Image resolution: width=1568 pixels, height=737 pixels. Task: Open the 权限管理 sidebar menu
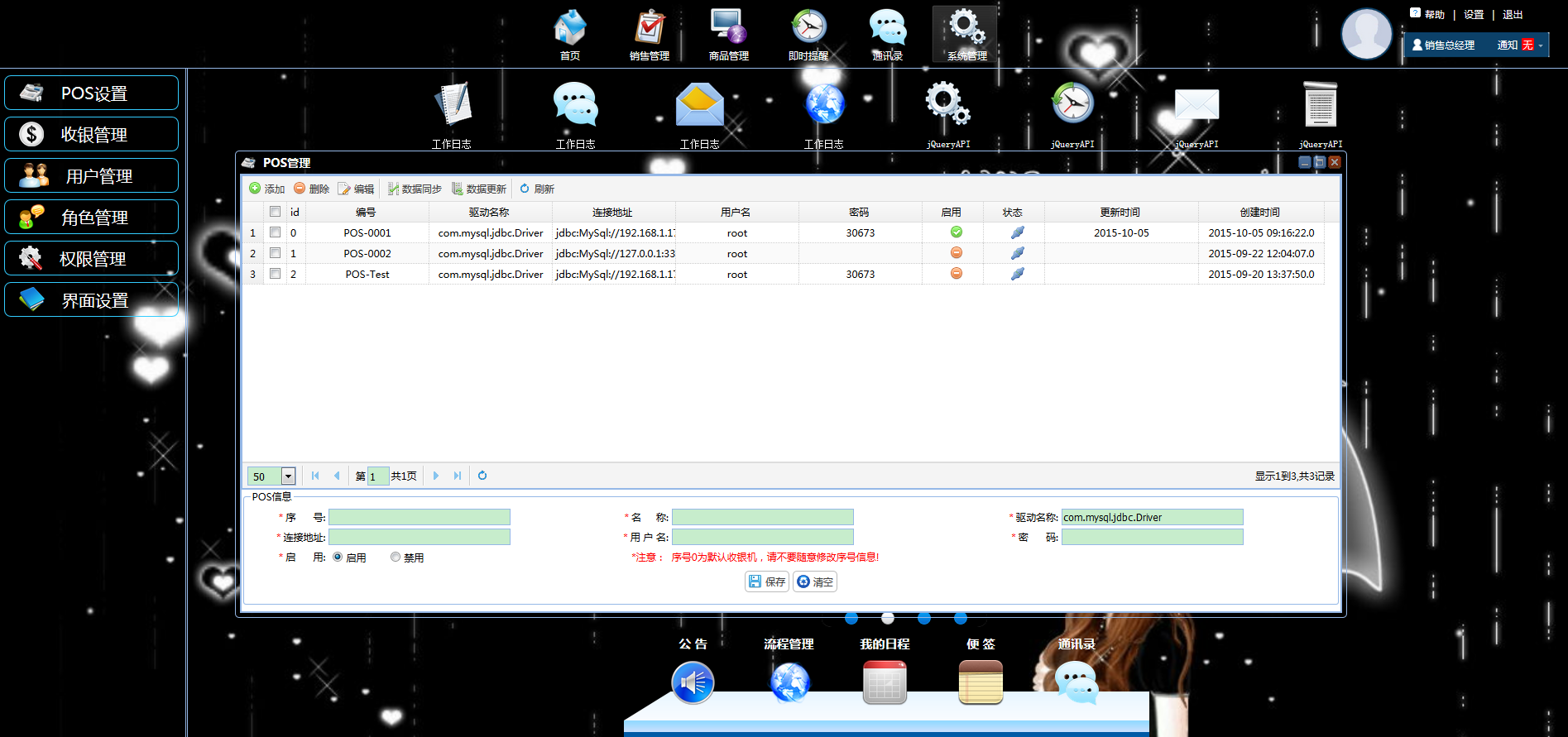(x=91, y=258)
